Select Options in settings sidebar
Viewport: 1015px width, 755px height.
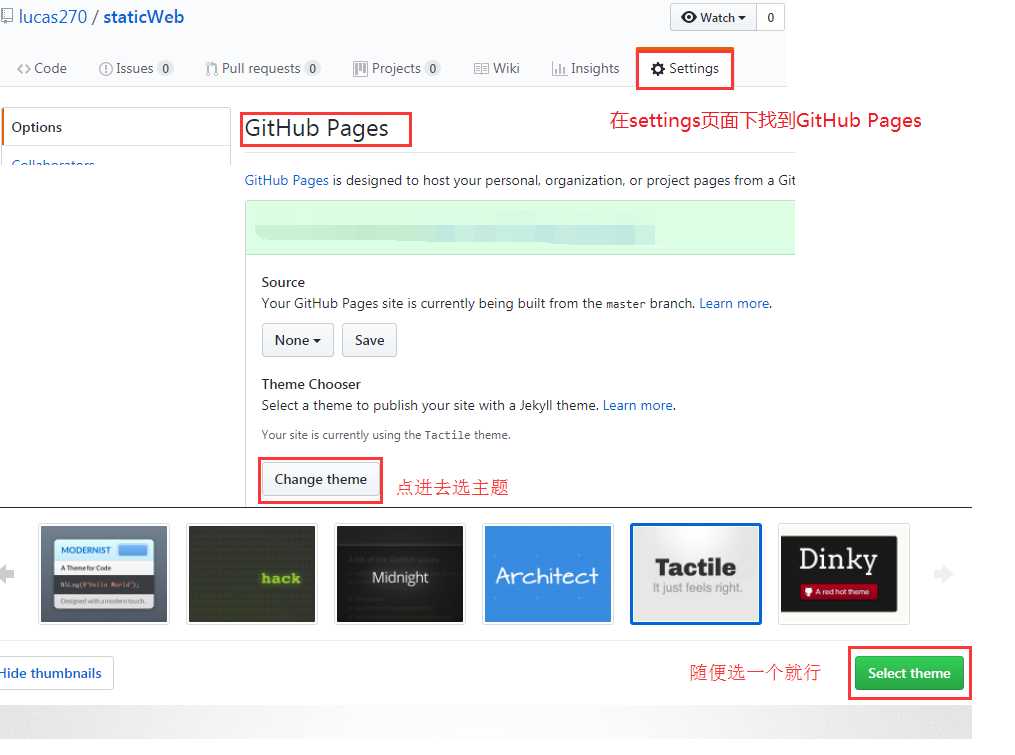(x=117, y=127)
